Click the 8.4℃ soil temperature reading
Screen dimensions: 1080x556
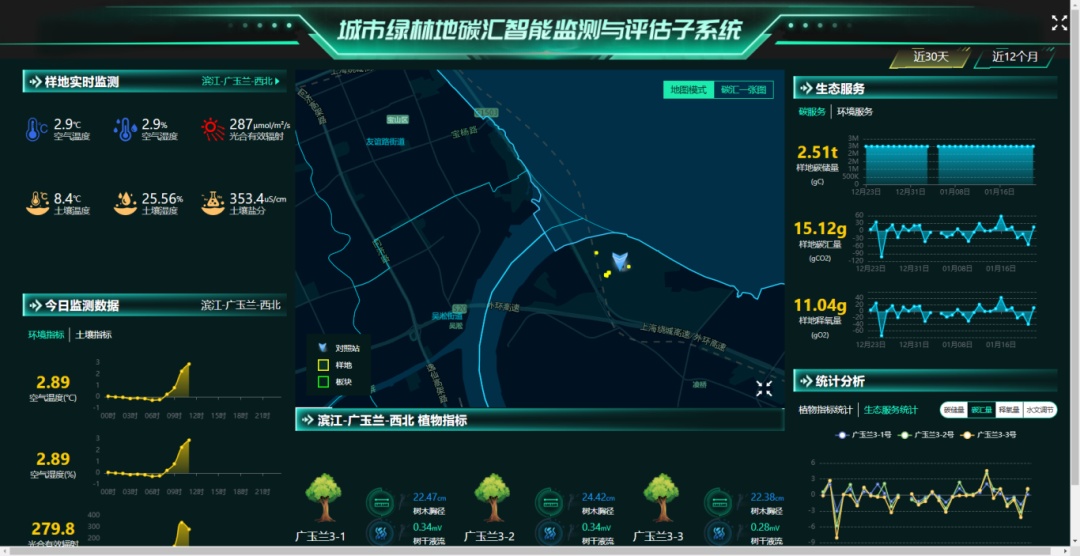click(x=68, y=199)
